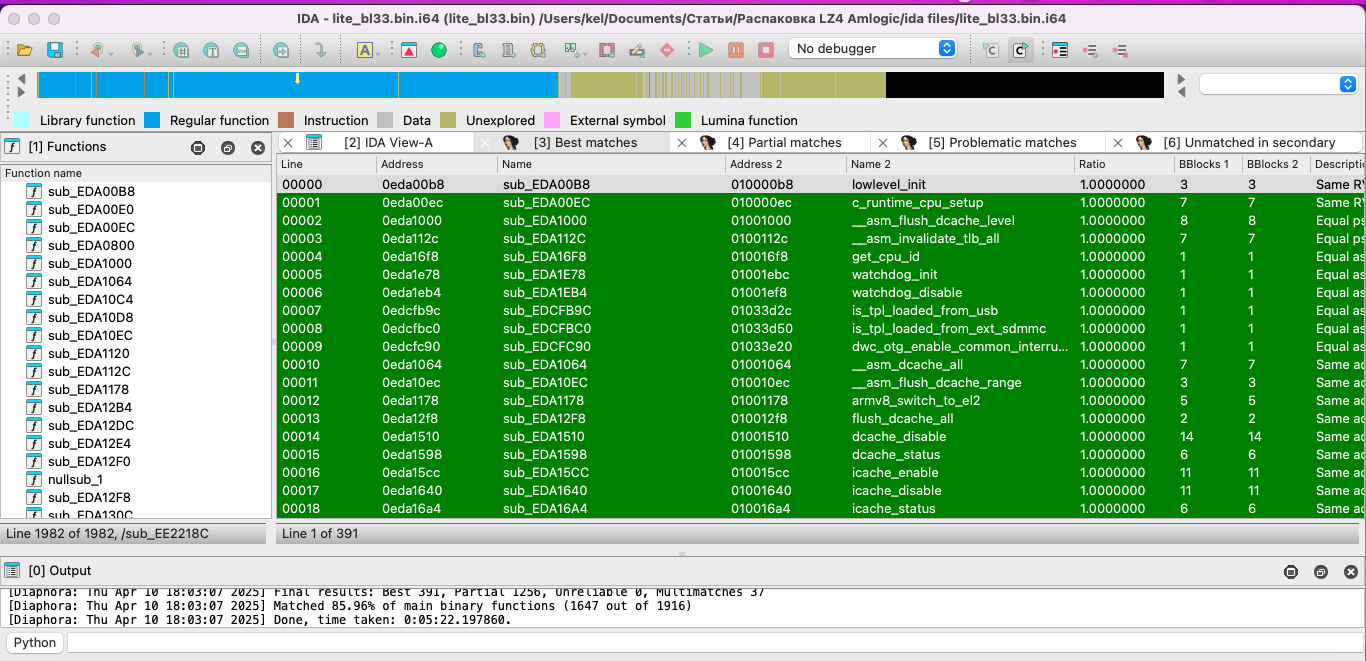Viewport: 1366px width, 661px height.
Task: Sort by the Ratio column header
Action: coord(1124,164)
